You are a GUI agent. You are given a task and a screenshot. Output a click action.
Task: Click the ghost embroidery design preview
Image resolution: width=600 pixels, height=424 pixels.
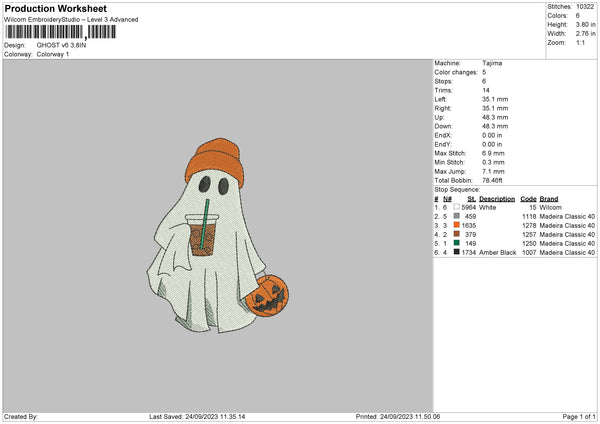(x=217, y=235)
